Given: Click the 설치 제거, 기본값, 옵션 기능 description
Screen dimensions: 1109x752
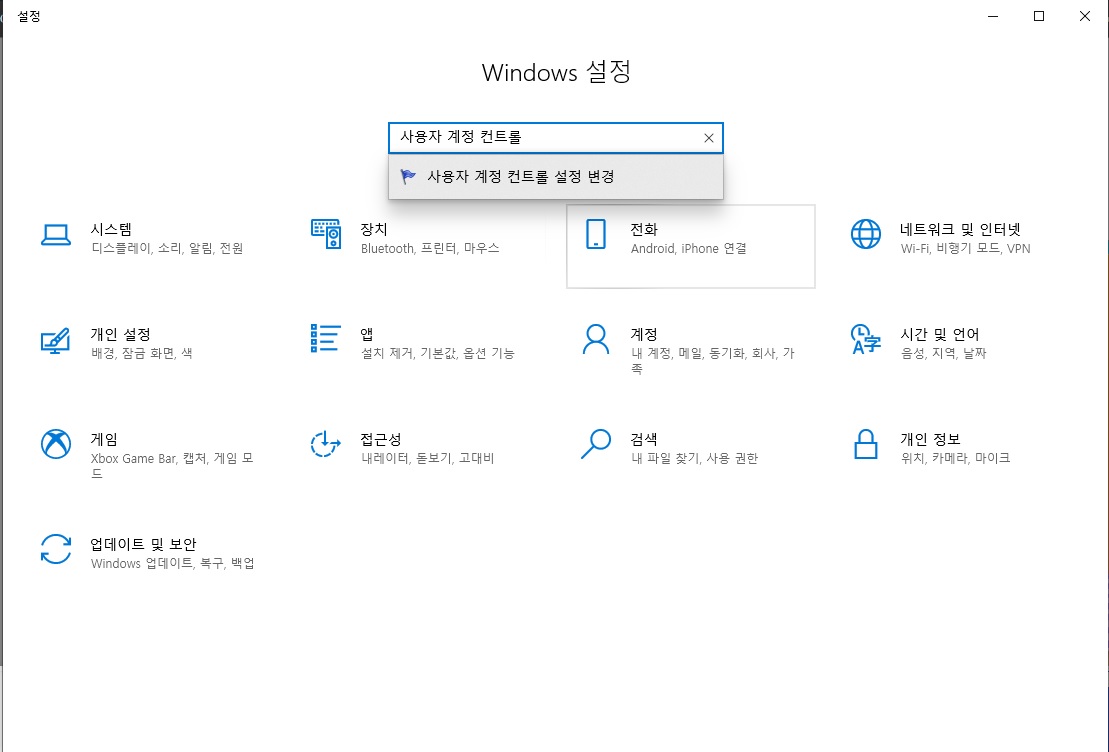Looking at the screenshot, I should (x=438, y=353).
